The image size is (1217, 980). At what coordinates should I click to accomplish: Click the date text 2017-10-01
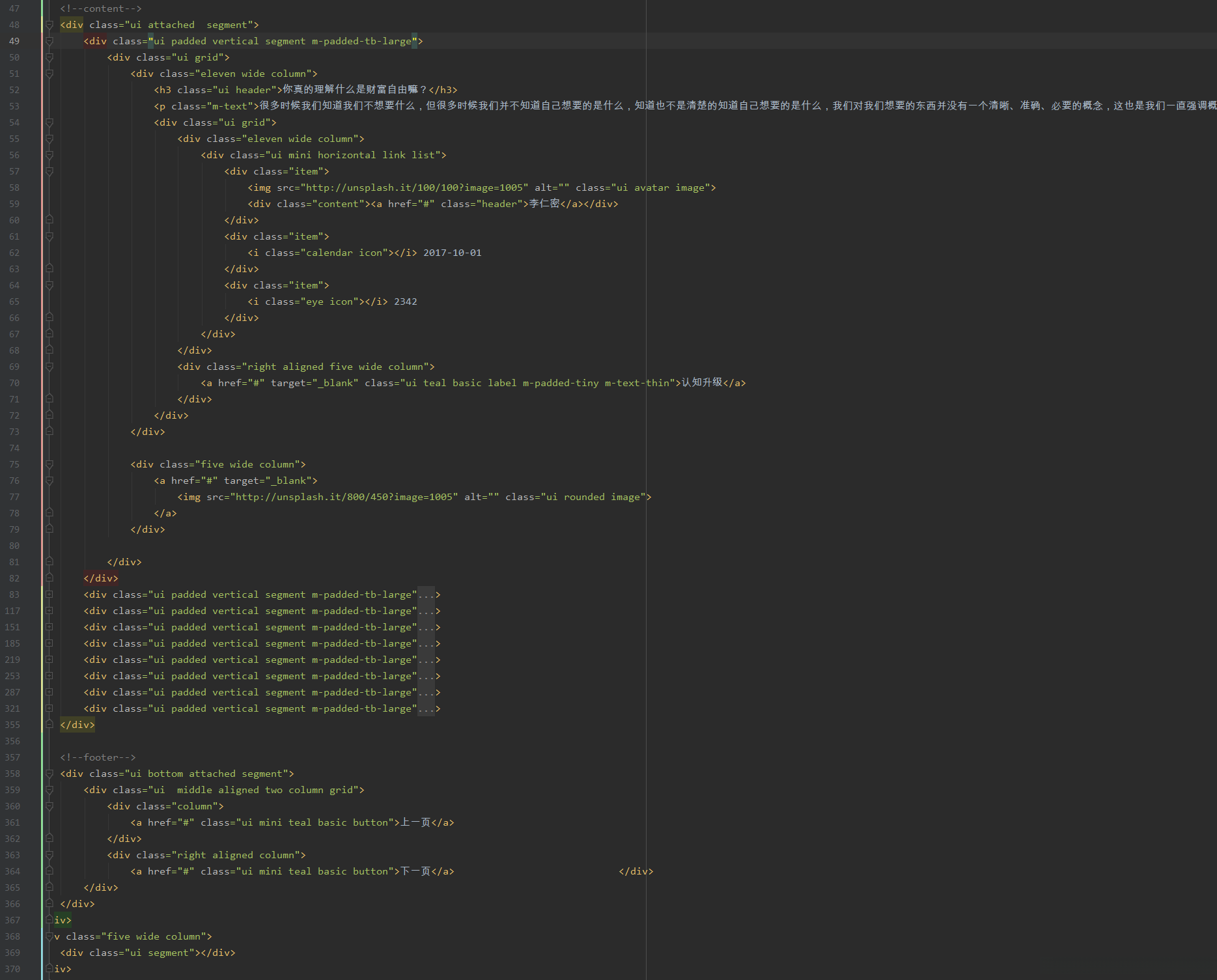(x=453, y=253)
